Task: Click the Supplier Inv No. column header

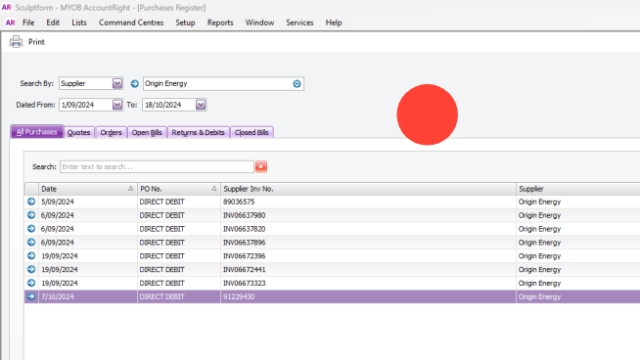Action: click(x=368, y=189)
